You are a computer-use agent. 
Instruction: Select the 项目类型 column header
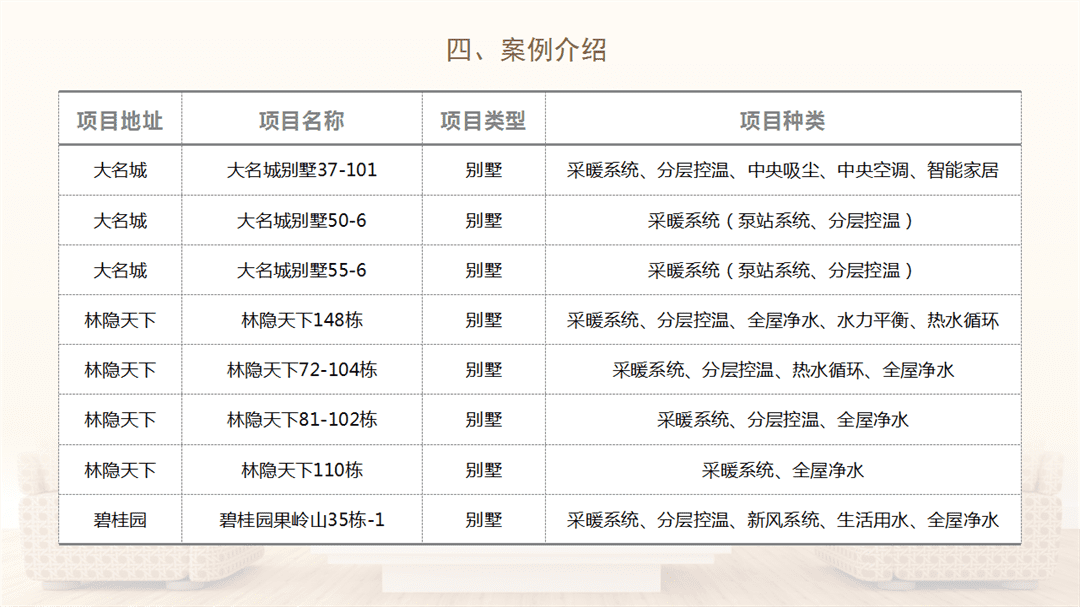(484, 121)
